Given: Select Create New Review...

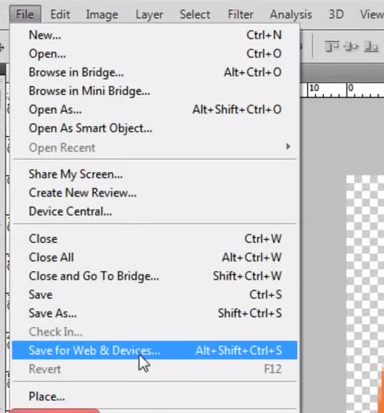Looking at the screenshot, I should [155, 193].
